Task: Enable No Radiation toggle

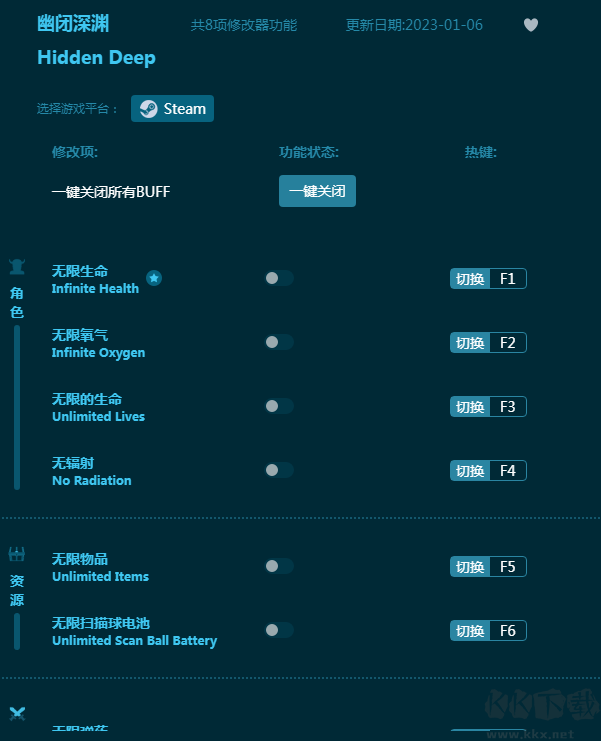Action: pyautogui.click(x=279, y=470)
